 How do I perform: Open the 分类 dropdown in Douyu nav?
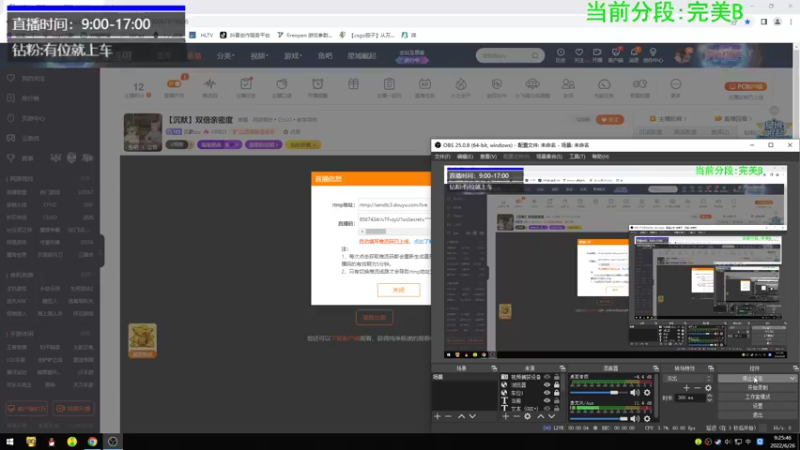click(x=226, y=56)
